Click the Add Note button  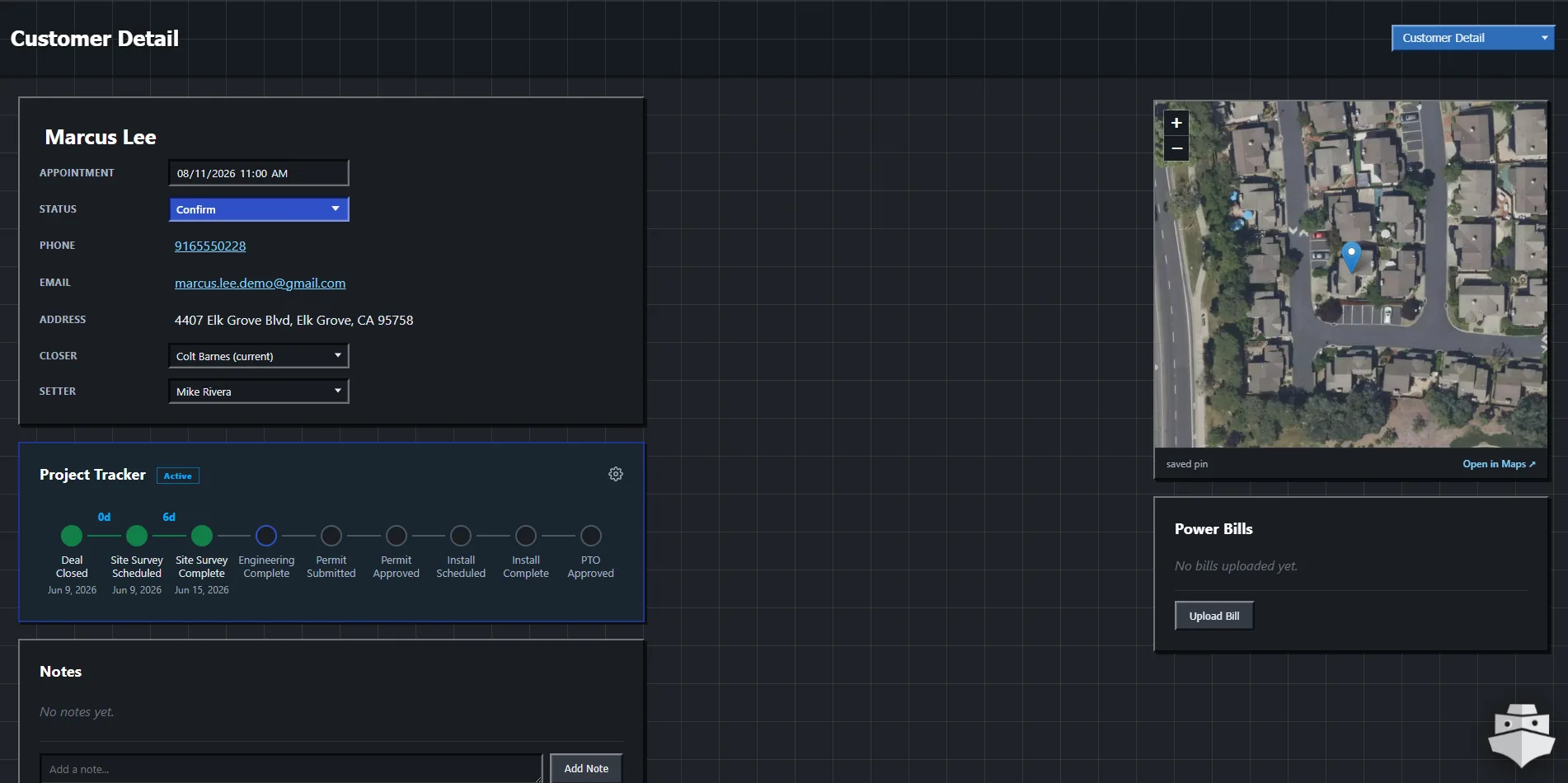pyautogui.click(x=586, y=768)
